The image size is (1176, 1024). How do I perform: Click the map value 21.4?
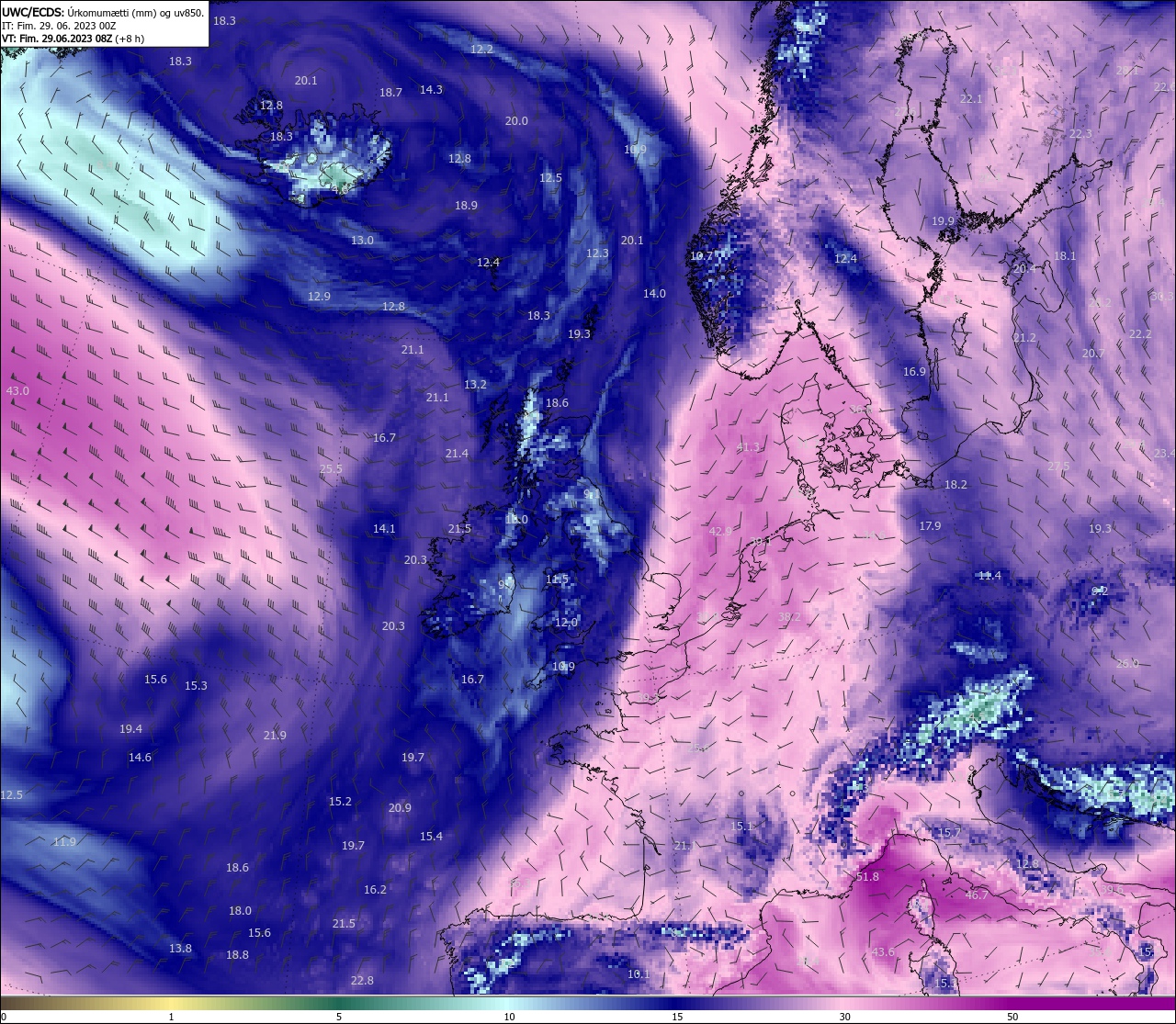457,454
